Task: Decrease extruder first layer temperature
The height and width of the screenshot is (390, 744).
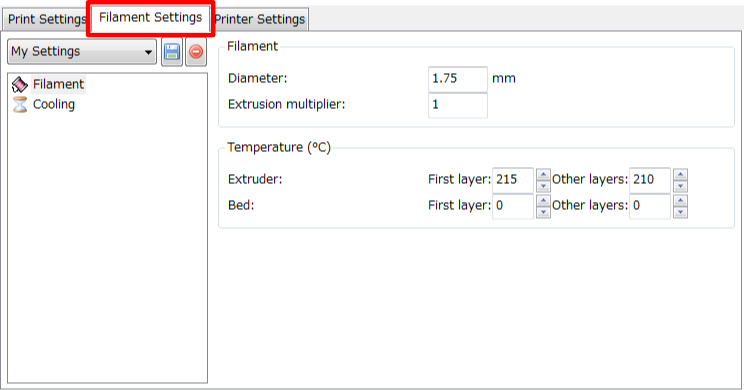Action: point(543,186)
